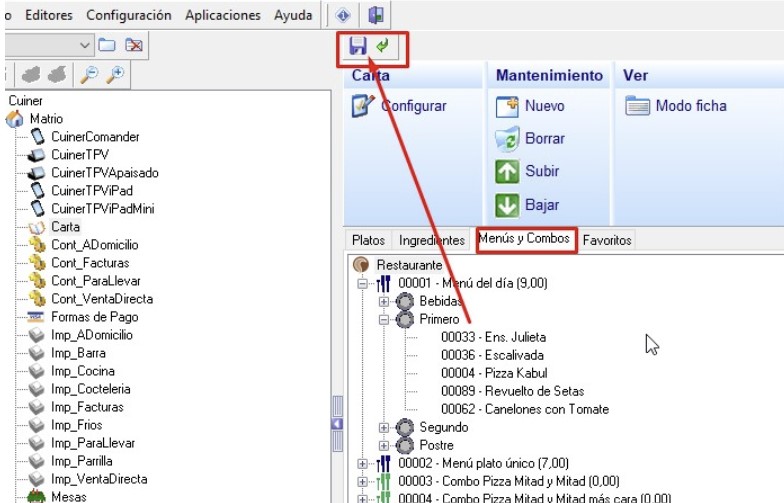Click the Bajar link
Image resolution: width=784 pixels, height=503 pixels.
[542, 204]
